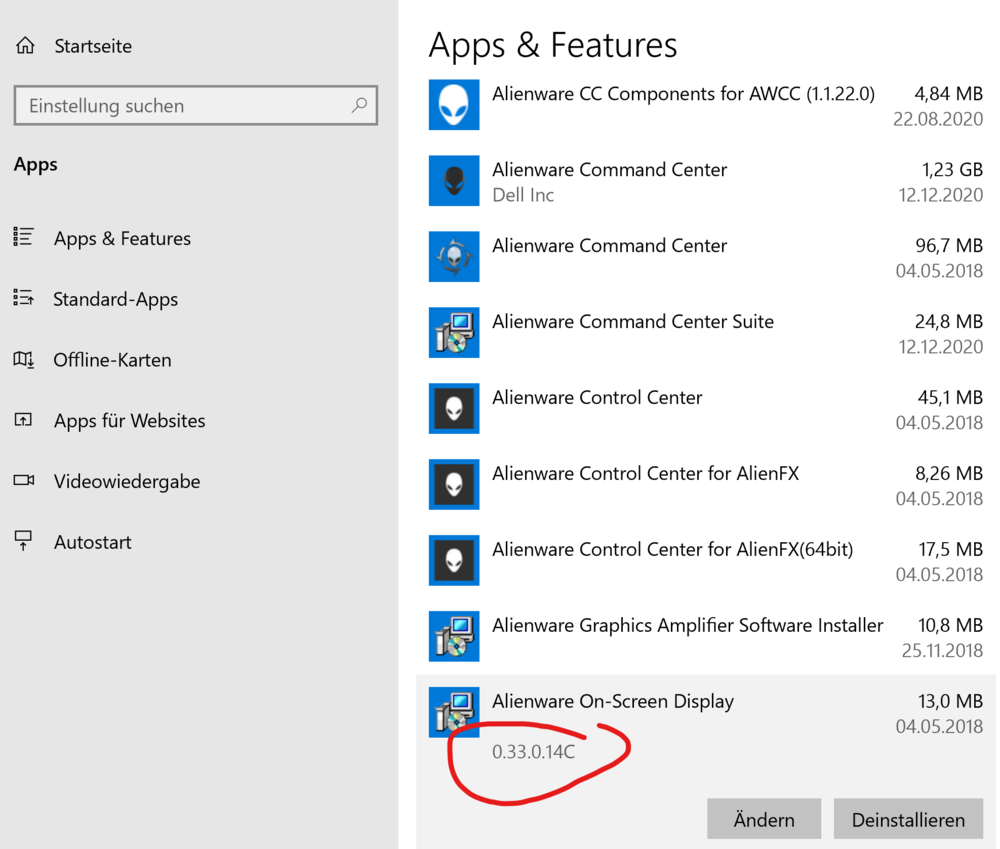Viewport: 1000px width, 849px height.
Task: Click the Alienware Graphics Amplifier installer icon
Action: 454,636
